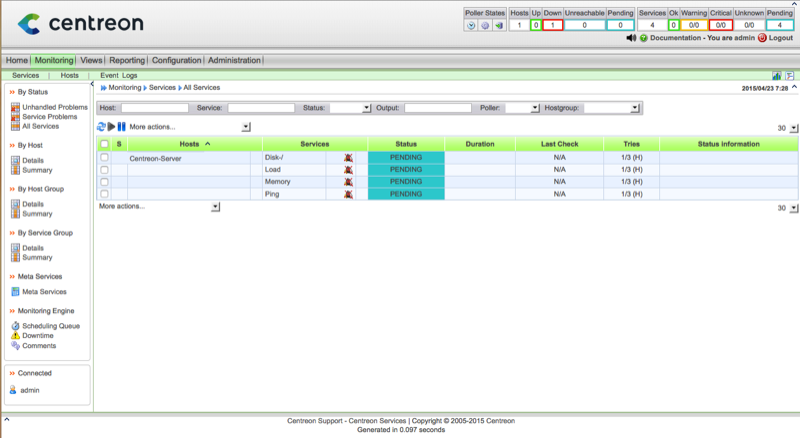800x438 pixels.
Task: Open the Configuration menu tab
Action: (x=176, y=60)
